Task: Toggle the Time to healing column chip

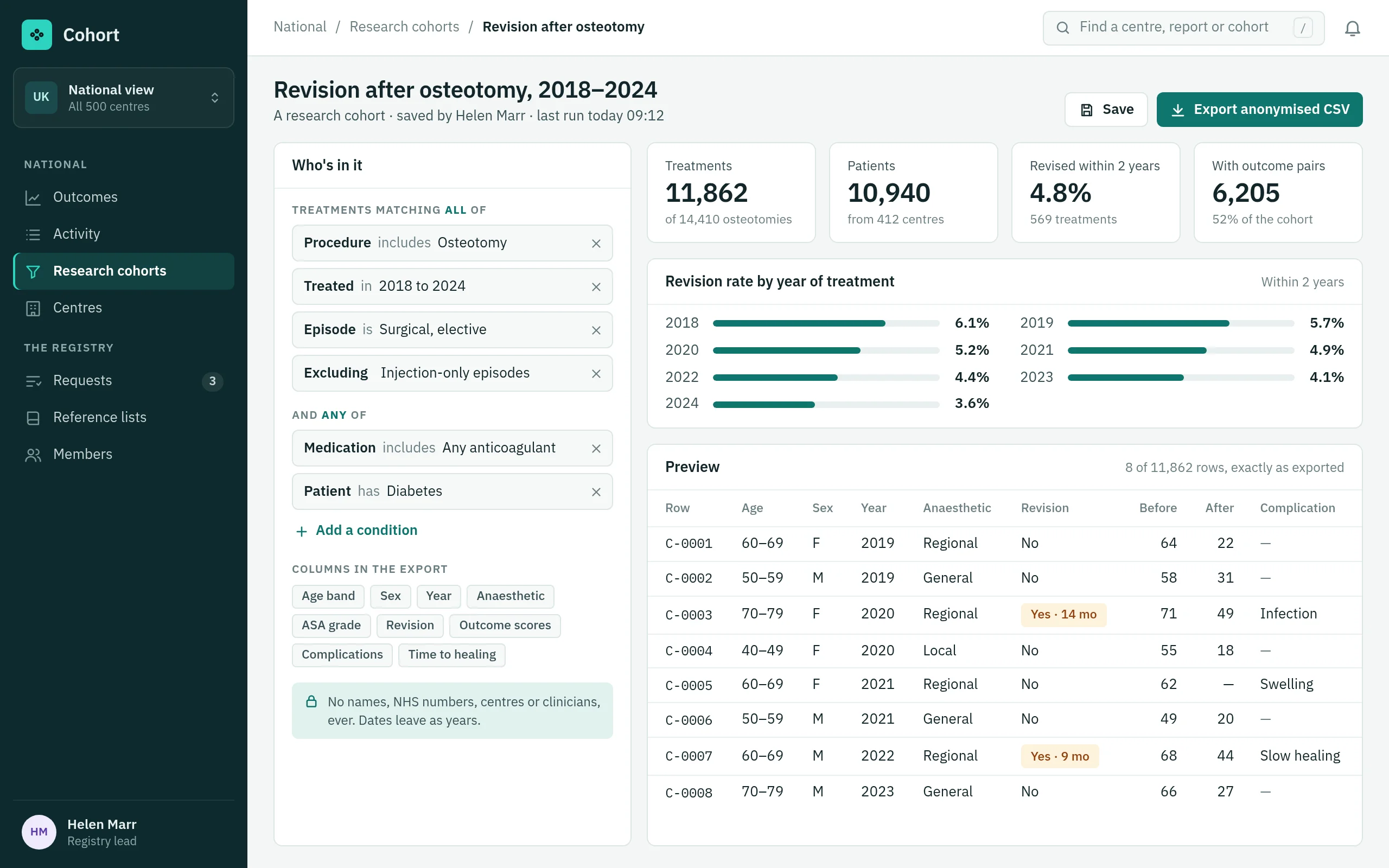Action: [452, 654]
